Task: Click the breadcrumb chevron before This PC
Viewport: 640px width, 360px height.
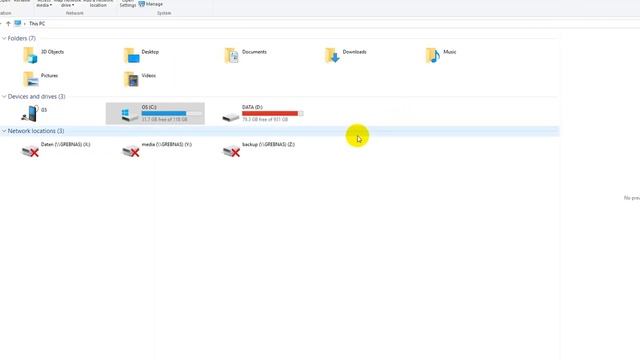Action: 24,24
